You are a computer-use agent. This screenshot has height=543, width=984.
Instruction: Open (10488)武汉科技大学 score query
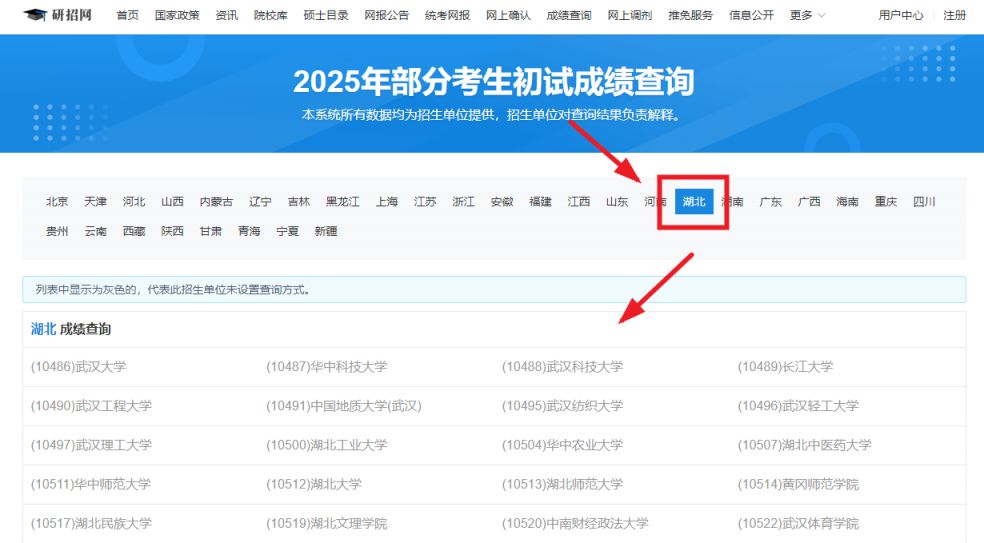562,367
